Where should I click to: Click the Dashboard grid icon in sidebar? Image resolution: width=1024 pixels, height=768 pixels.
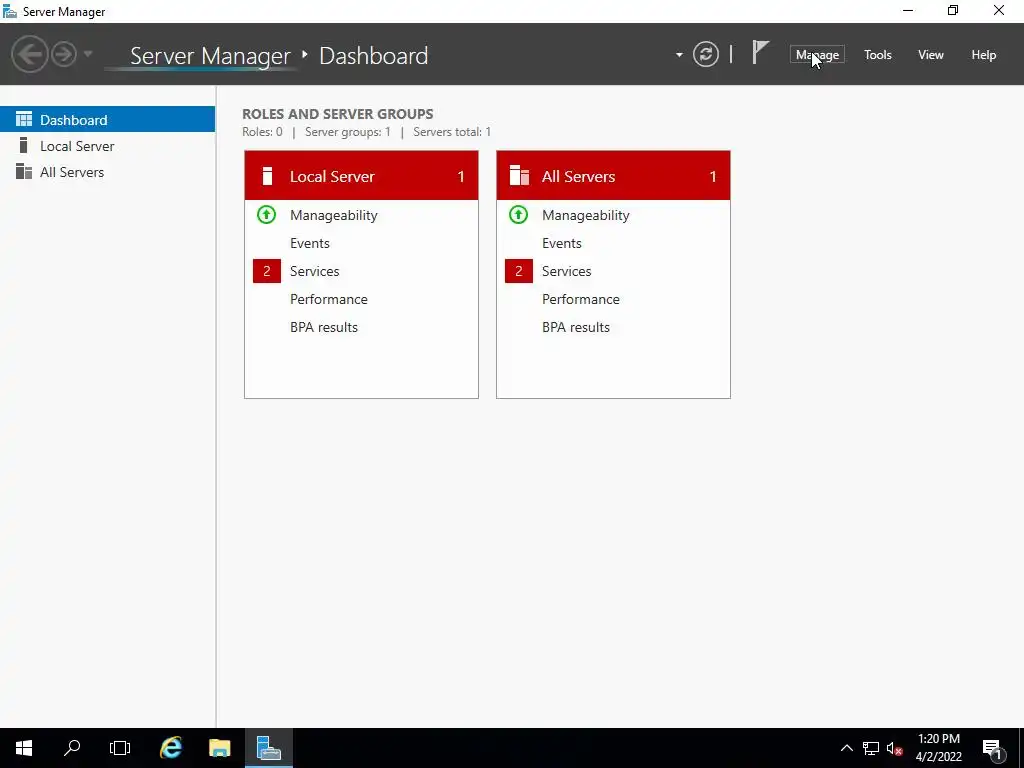point(24,119)
